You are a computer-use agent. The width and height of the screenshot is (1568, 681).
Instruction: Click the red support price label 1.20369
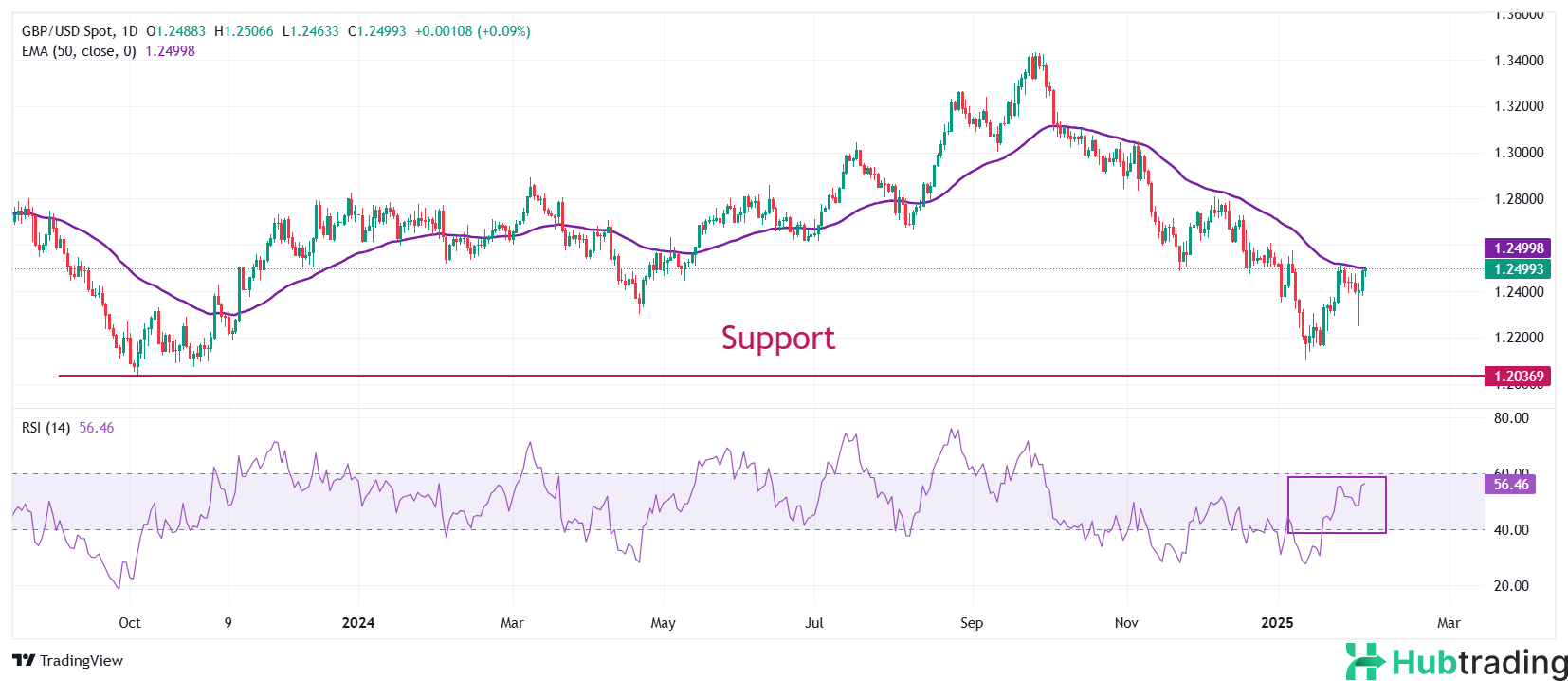1519,377
